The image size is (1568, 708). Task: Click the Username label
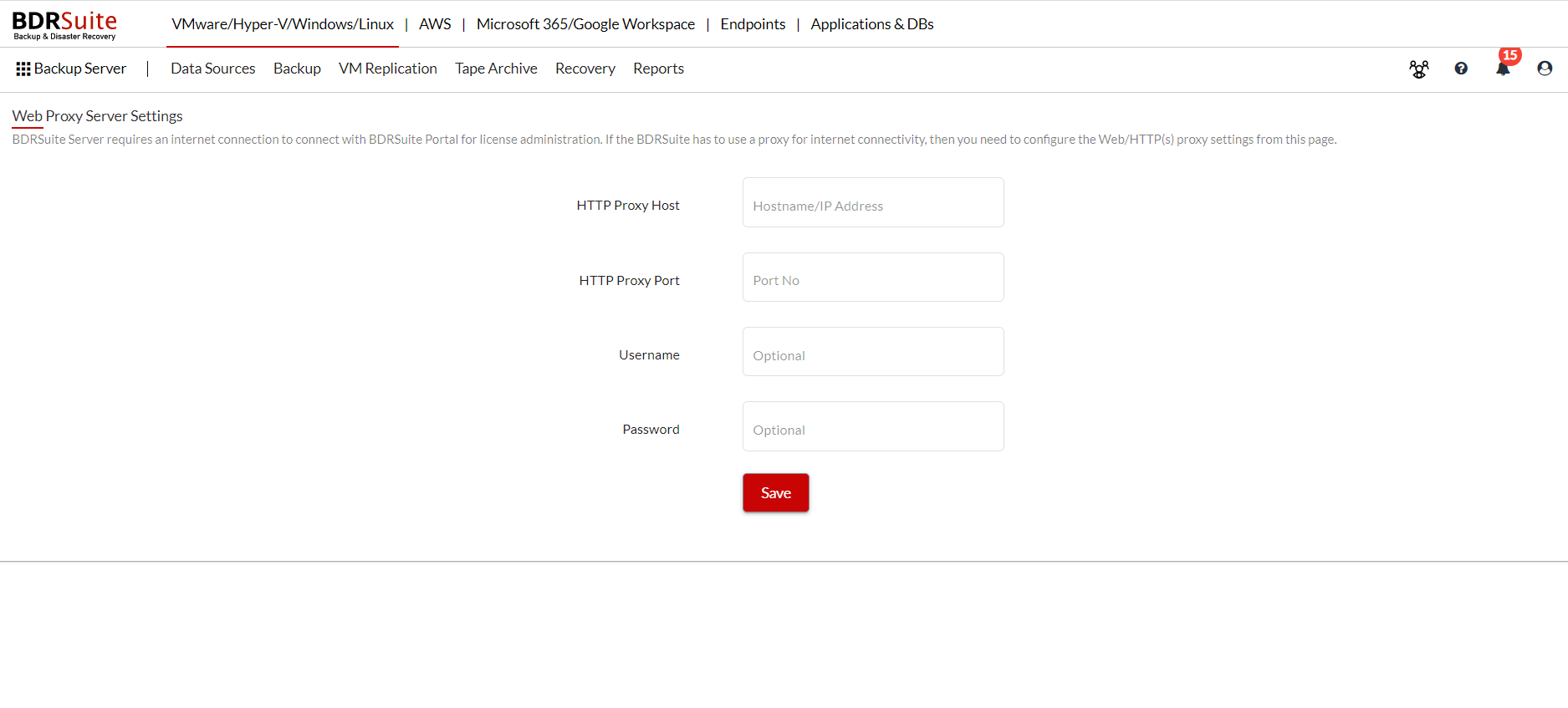tap(649, 355)
